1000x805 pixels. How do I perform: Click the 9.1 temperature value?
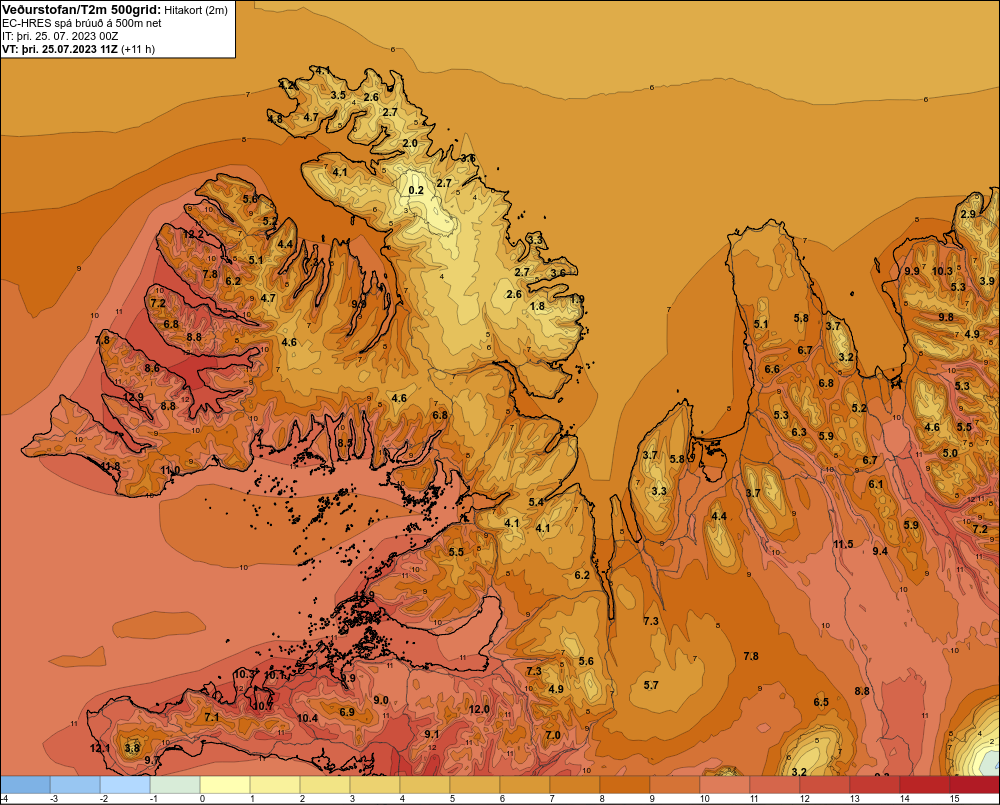click(x=432, y=734)
